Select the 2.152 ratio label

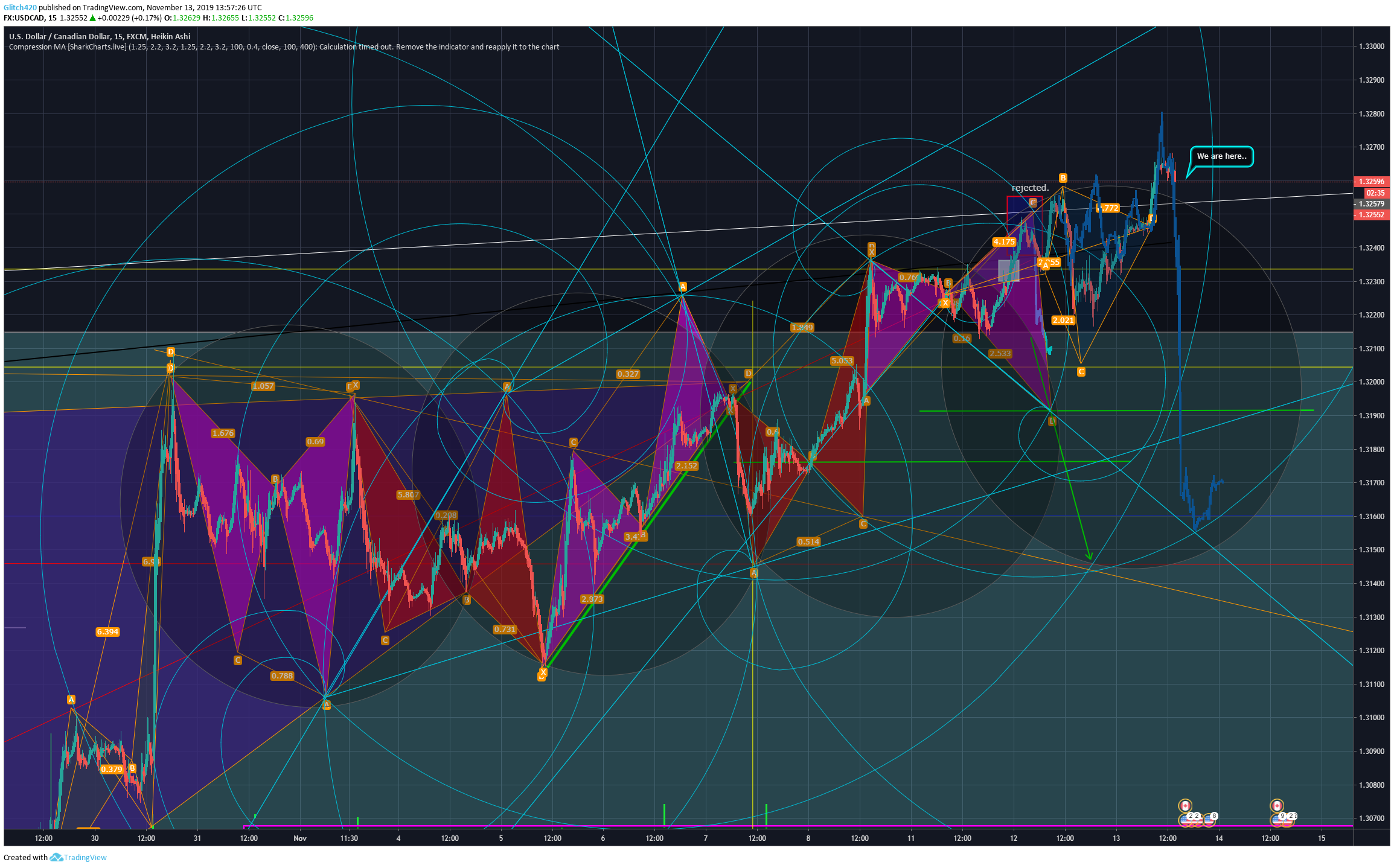(686, 466)
